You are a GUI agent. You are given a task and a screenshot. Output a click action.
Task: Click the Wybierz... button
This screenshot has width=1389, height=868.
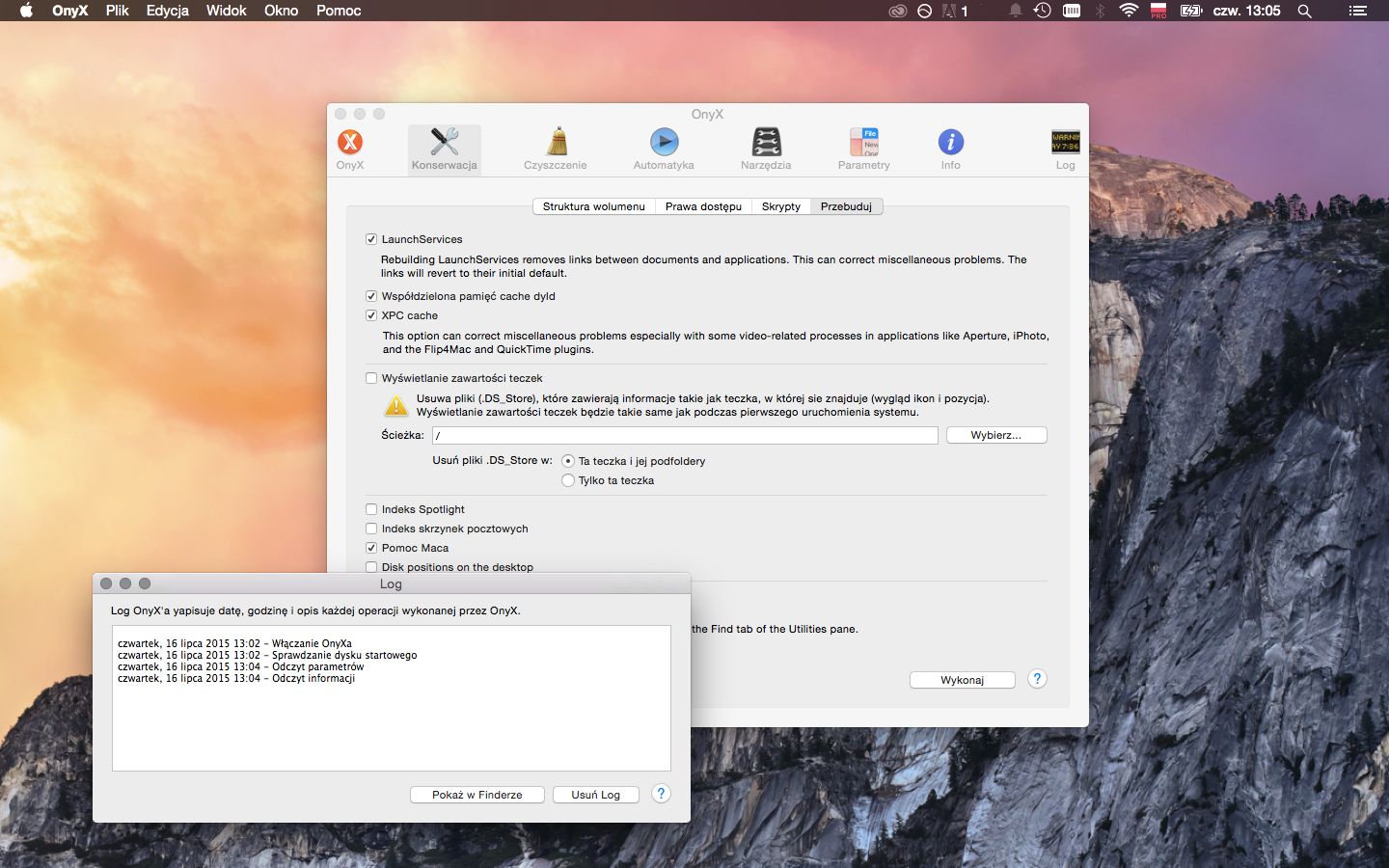[x=996, y=435]
